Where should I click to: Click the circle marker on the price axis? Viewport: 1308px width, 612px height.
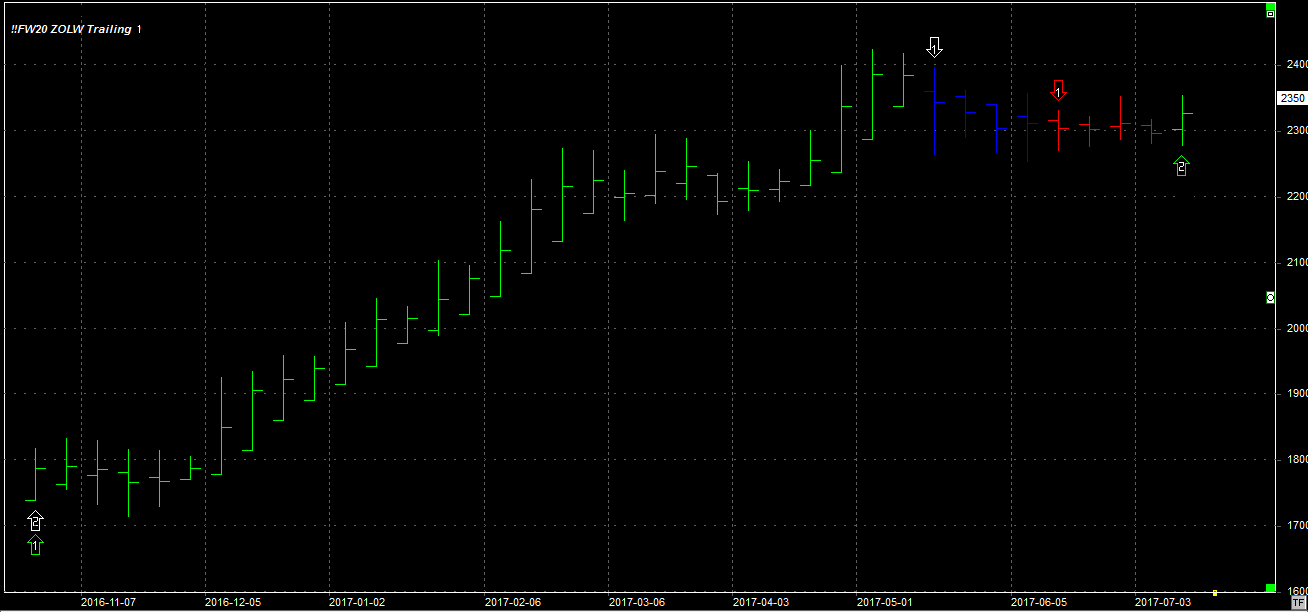(1270, 297)
